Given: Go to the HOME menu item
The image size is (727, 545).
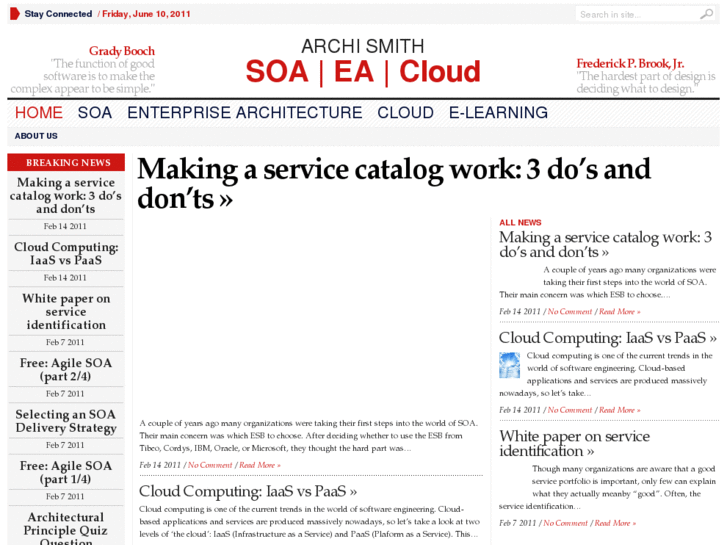Looking at the screenshot, I should click(x=39, y=113).
